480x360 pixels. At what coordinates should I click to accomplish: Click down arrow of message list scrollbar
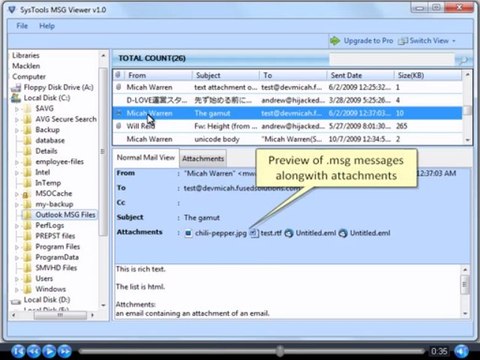(x=467, y=140)
